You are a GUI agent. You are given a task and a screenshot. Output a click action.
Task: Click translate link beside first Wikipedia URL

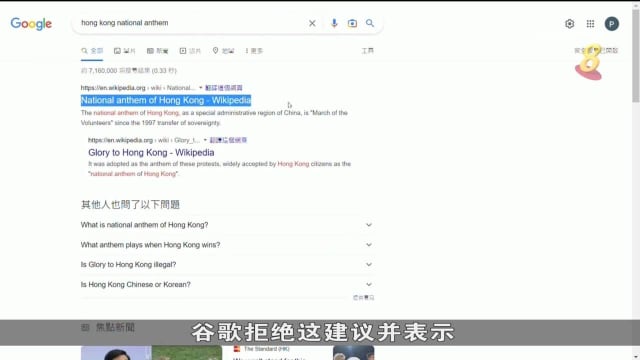pos(224,88)
